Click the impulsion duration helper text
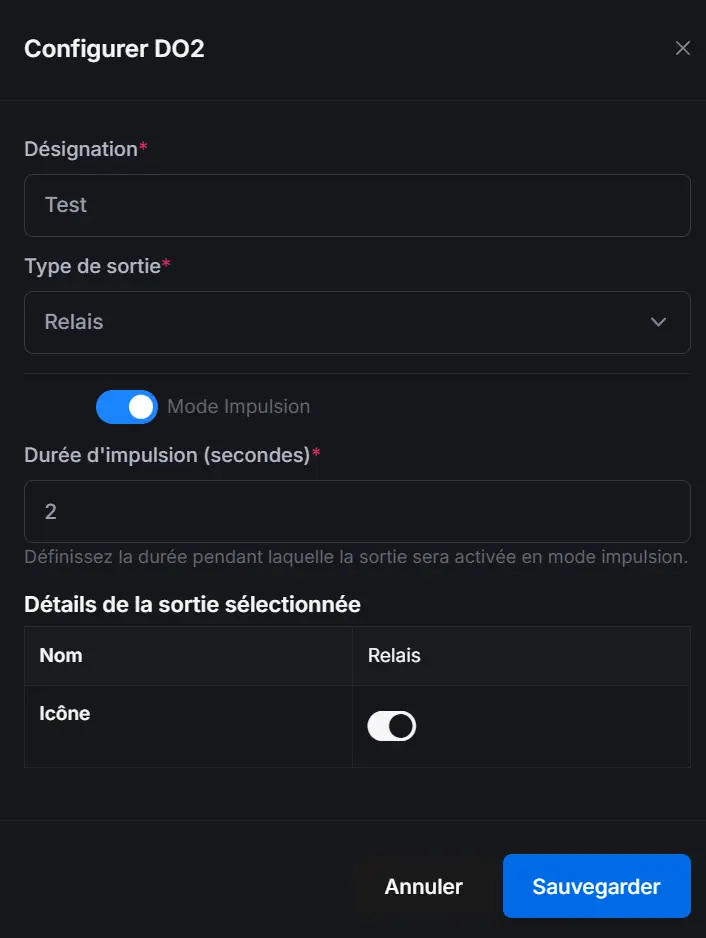This screenshot has width=706, height=938. 357,557
